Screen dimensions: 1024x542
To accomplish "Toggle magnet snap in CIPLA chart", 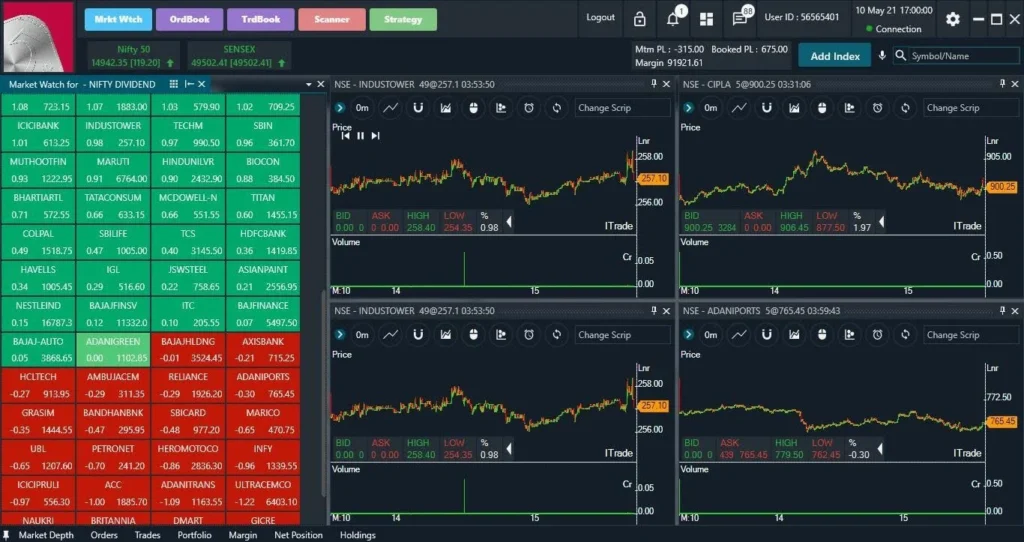I will pos(767,108).
